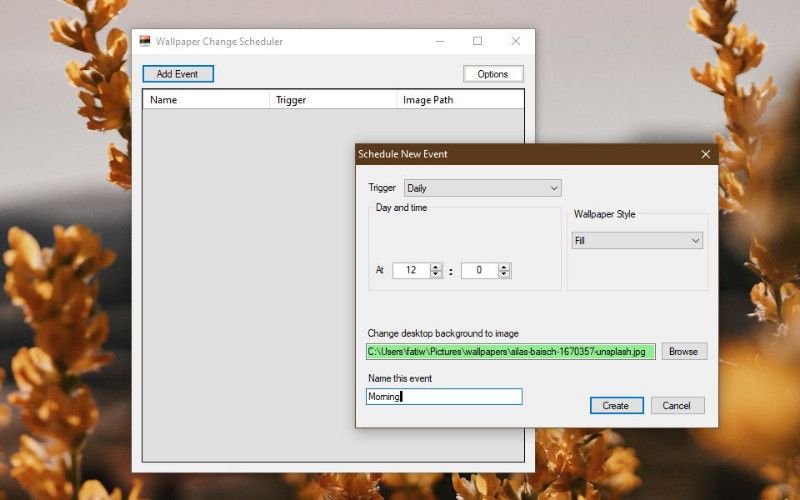Expand the Trigger dropdown set to Daily
This screenshot has width=800, height=500.
coord(482,188)
